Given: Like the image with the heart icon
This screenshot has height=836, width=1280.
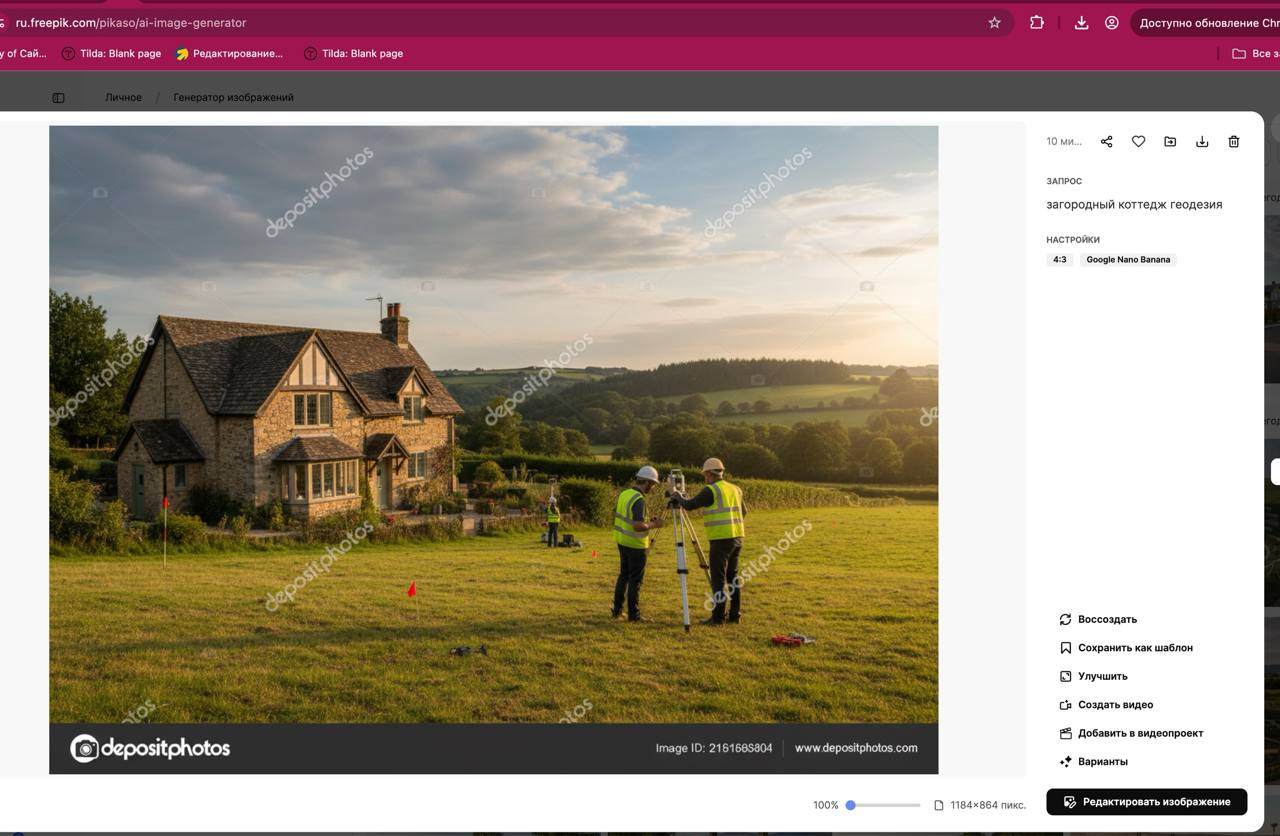Looking at the screenshot, I should (x=1138, y=142).
